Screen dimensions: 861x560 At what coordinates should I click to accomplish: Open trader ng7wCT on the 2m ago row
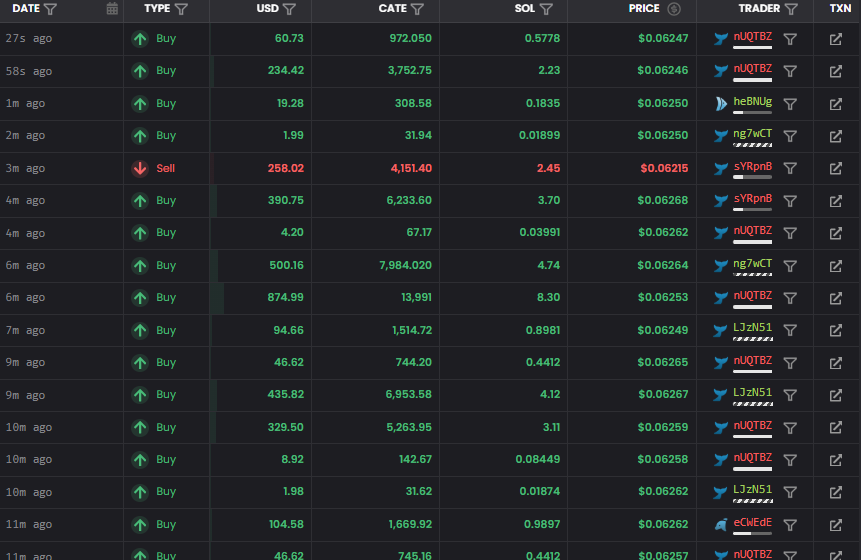(752, 134)
